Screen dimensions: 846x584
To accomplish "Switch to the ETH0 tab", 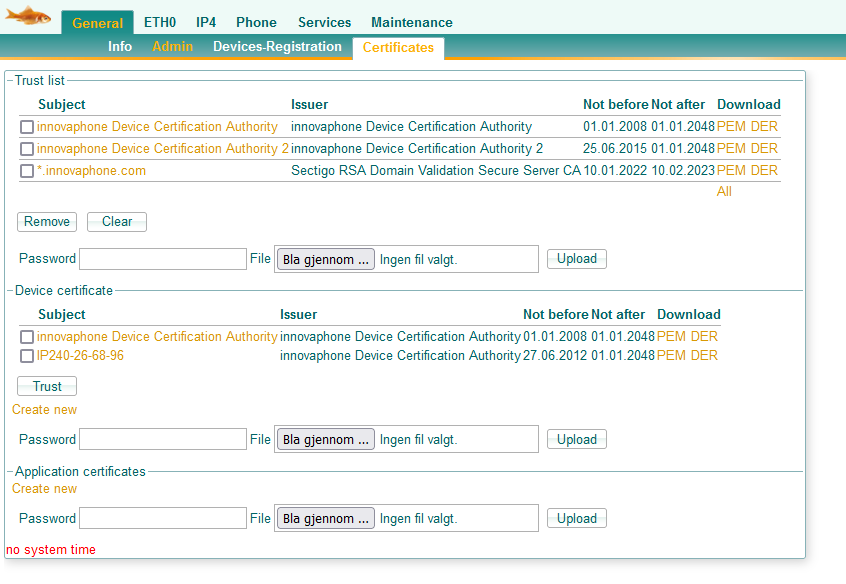I will (x=160, y=22).
